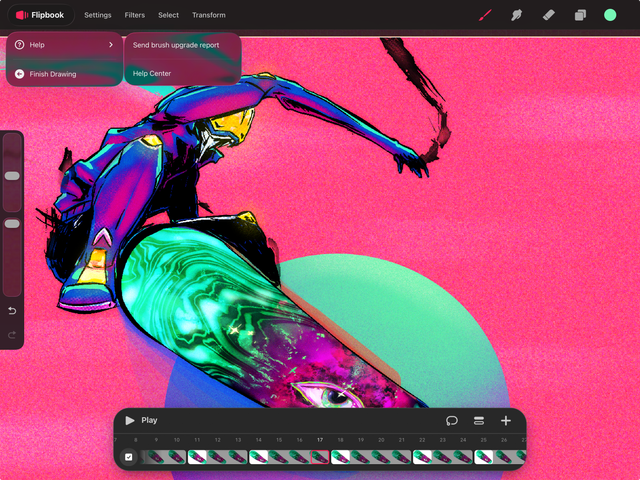Open the Filters menu

[x=135, y=15]
